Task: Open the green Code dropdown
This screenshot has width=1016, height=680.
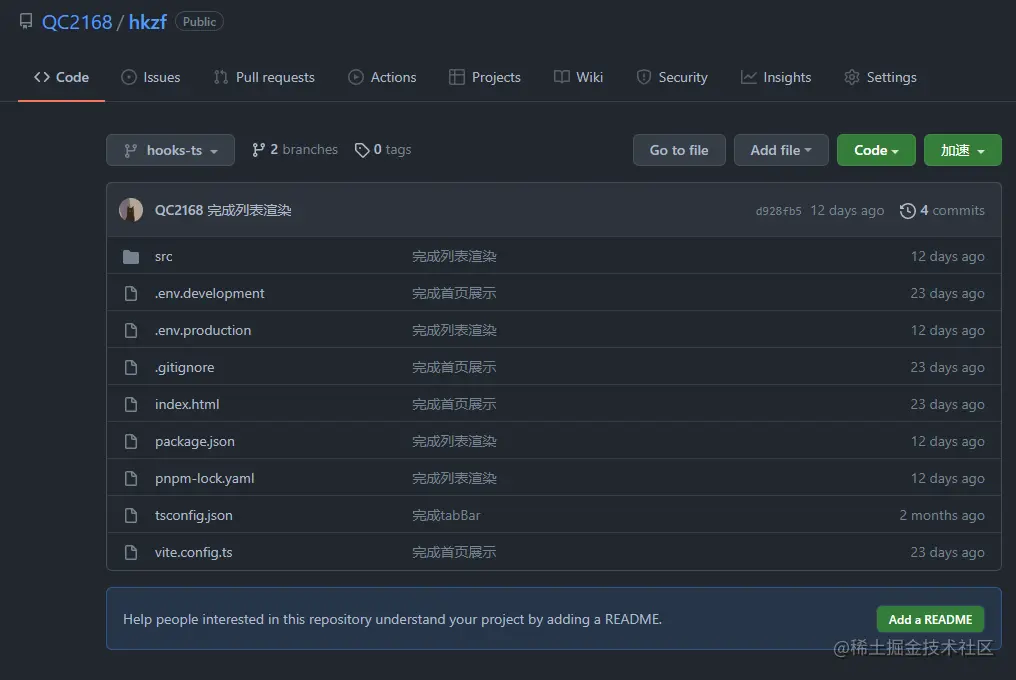Action: (x=876, y=150)
